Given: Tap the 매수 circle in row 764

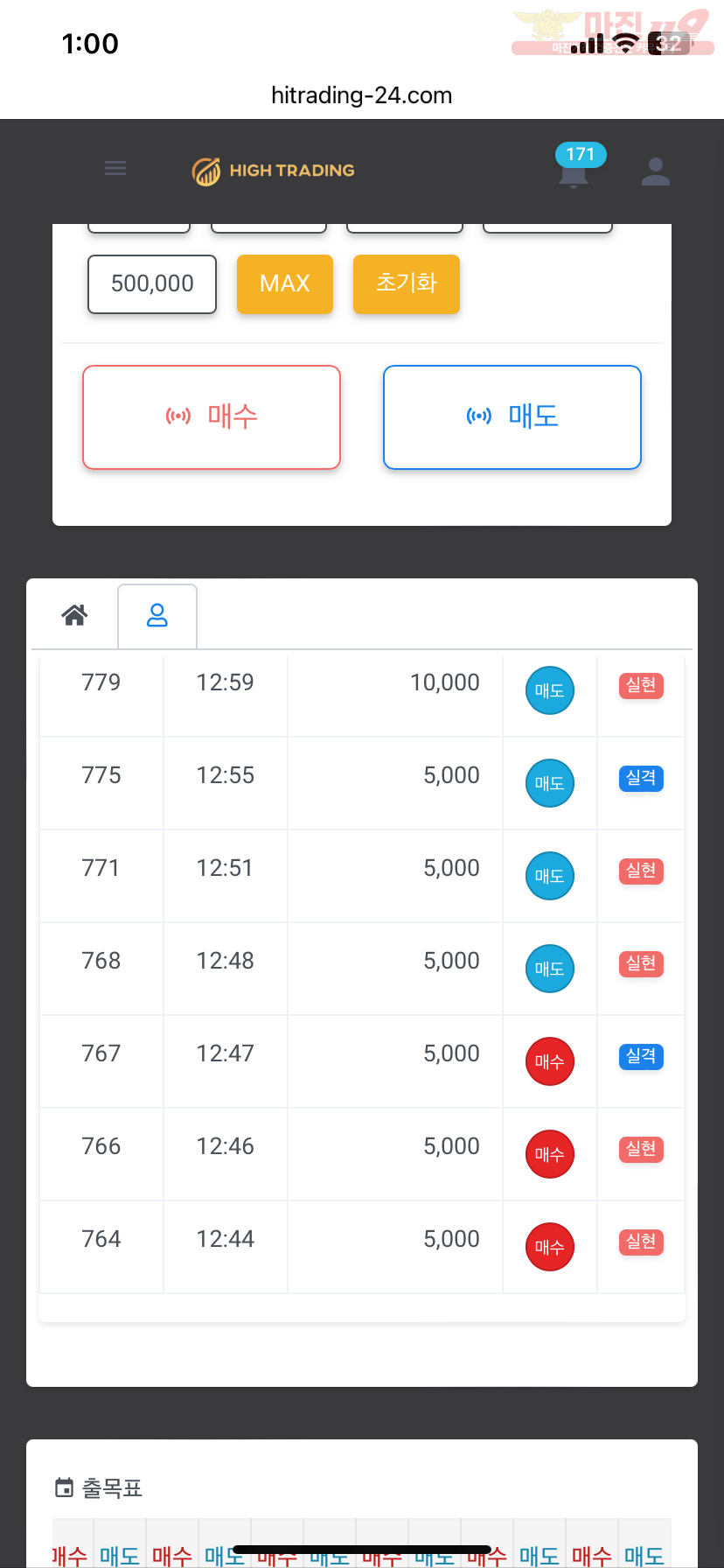Looking at the screenshot, I should 549,1247.
